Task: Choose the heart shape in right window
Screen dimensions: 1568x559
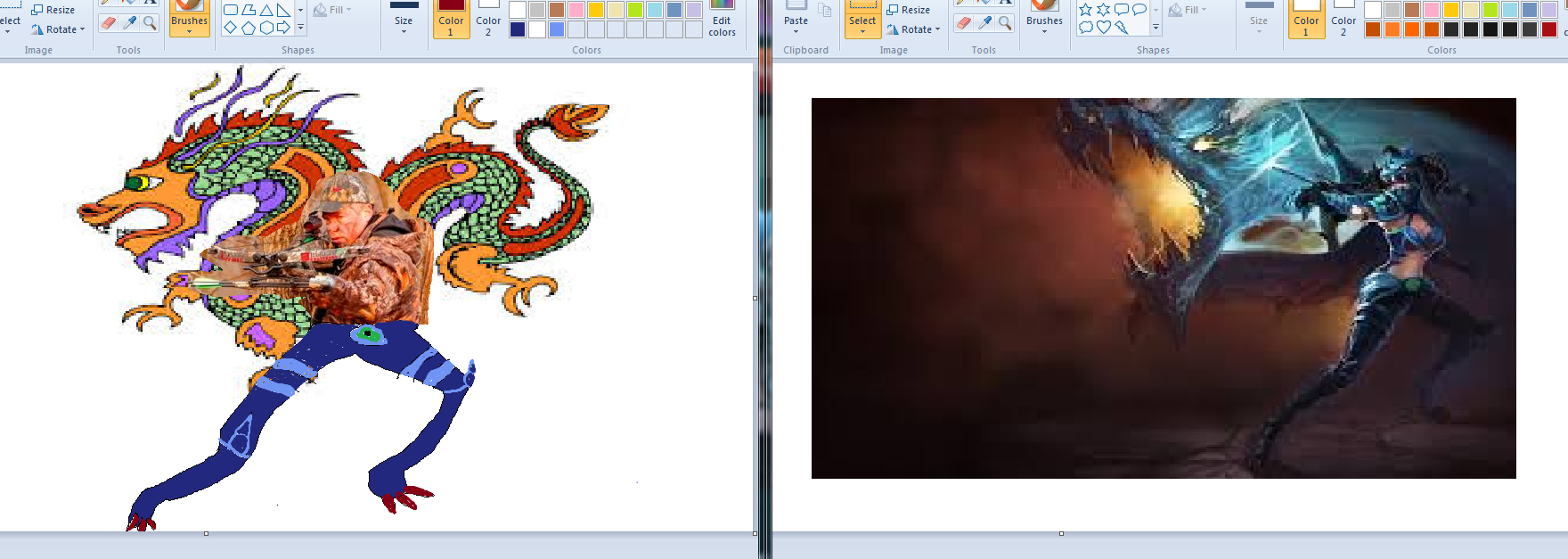Action: click(x=1104, y=28)
